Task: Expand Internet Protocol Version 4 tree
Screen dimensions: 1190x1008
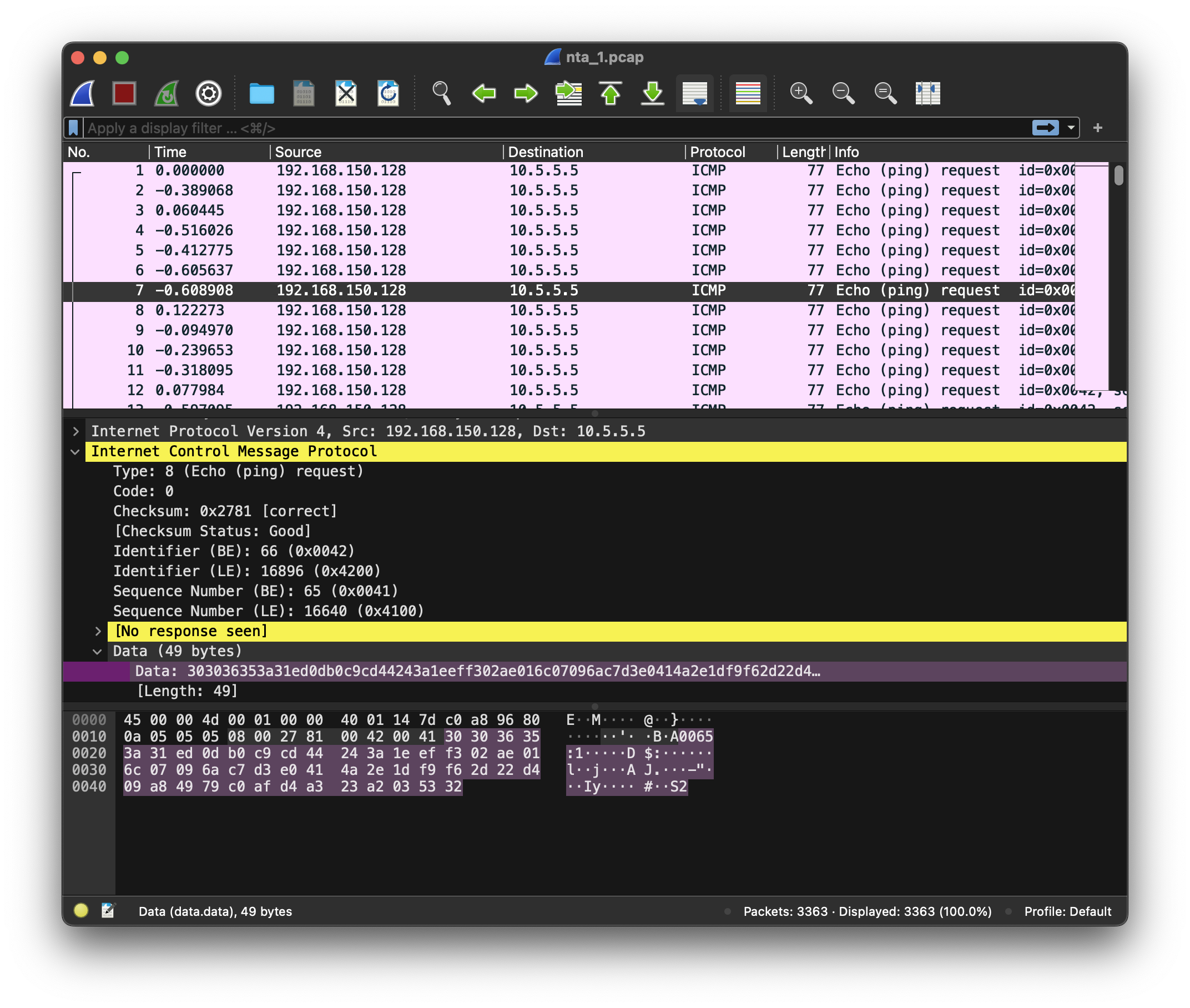Action: pyautogui.click(x=75, y=431)
